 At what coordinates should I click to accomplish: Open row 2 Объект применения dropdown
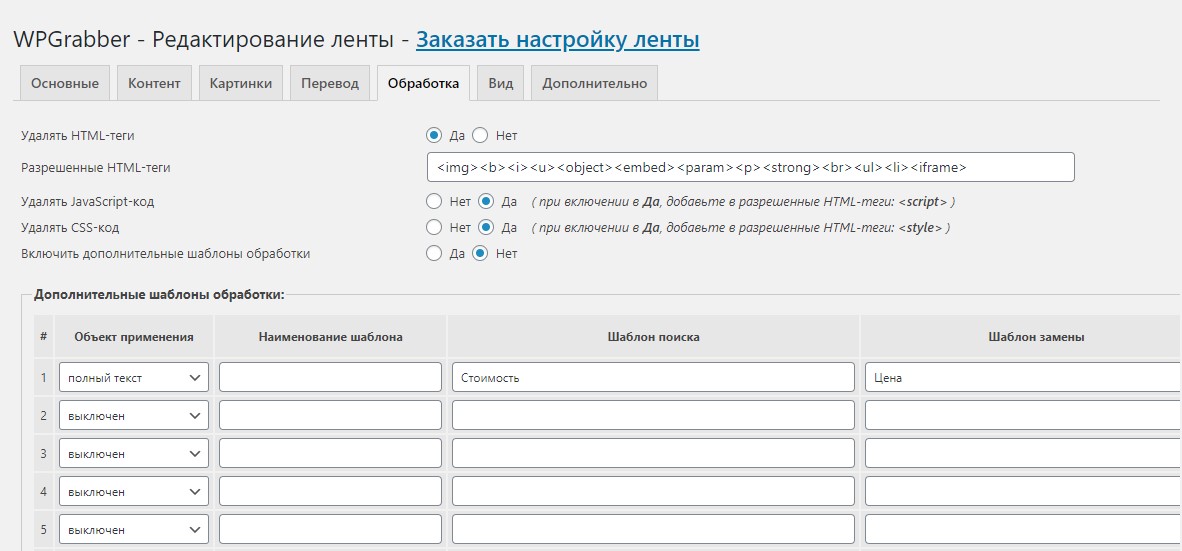tap(134, 415)
